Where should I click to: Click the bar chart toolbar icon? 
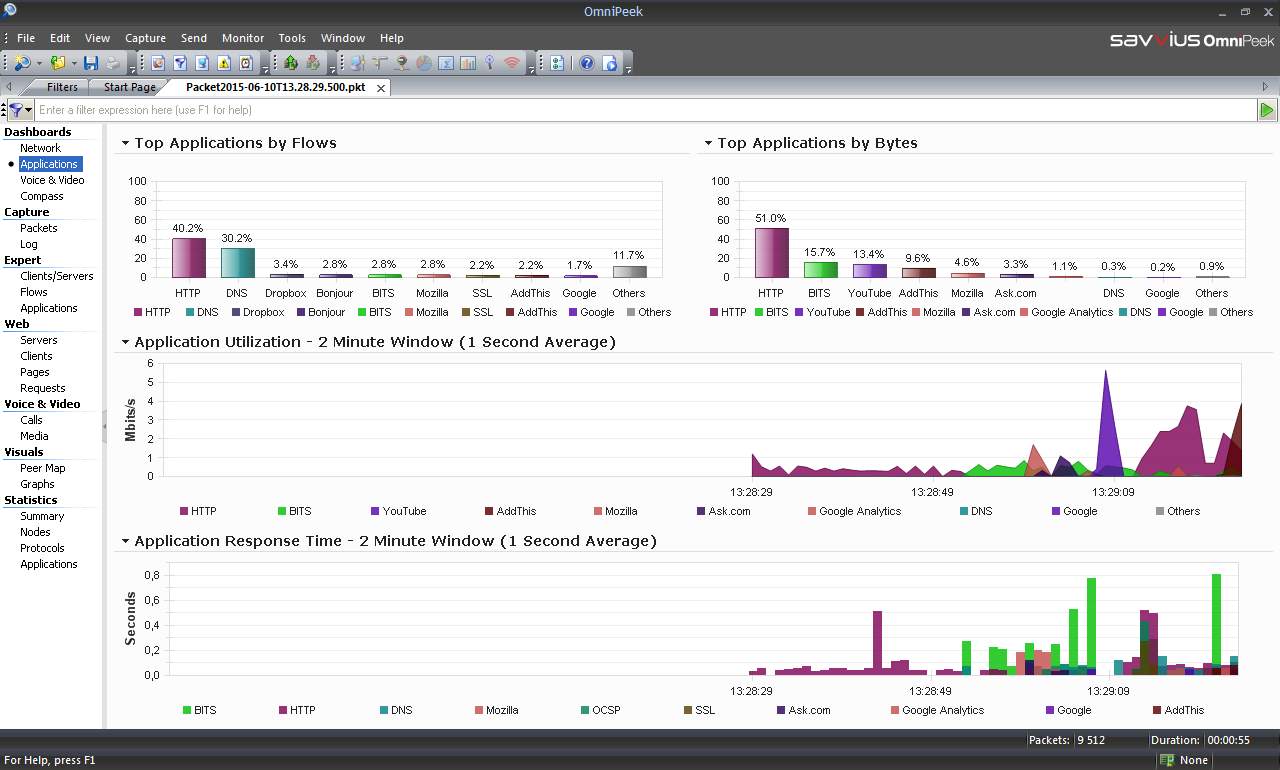coord(468,63)
